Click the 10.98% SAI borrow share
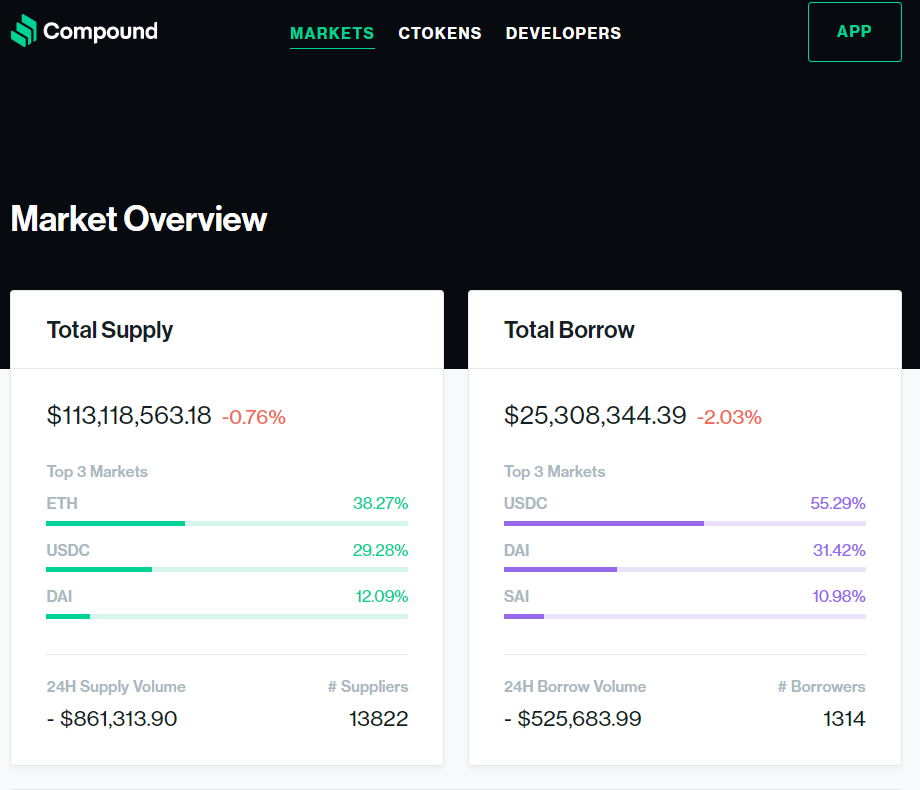Viewport: 920px width, 790px height. pyautogui.click(x=839, y=597)
